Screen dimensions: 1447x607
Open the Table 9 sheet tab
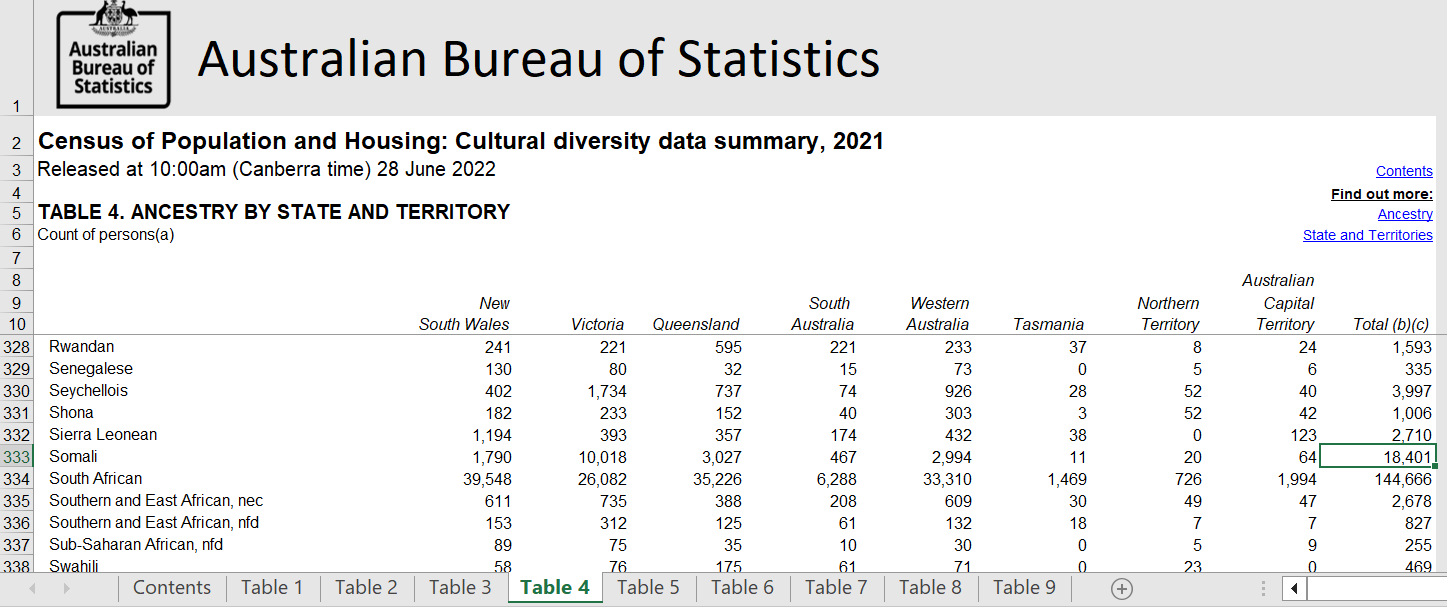[x=1024, y=588]
